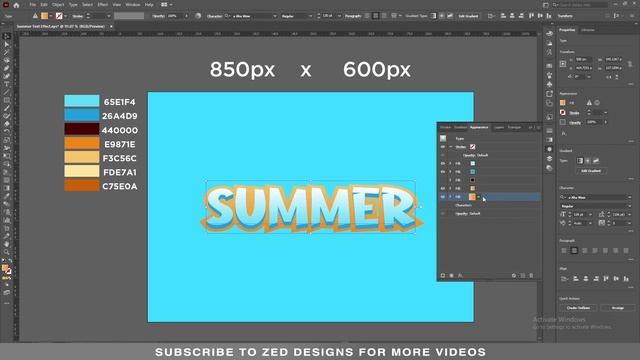Open the font family dropdown in the control bar

pyautogui.click(x=275, y=16)
